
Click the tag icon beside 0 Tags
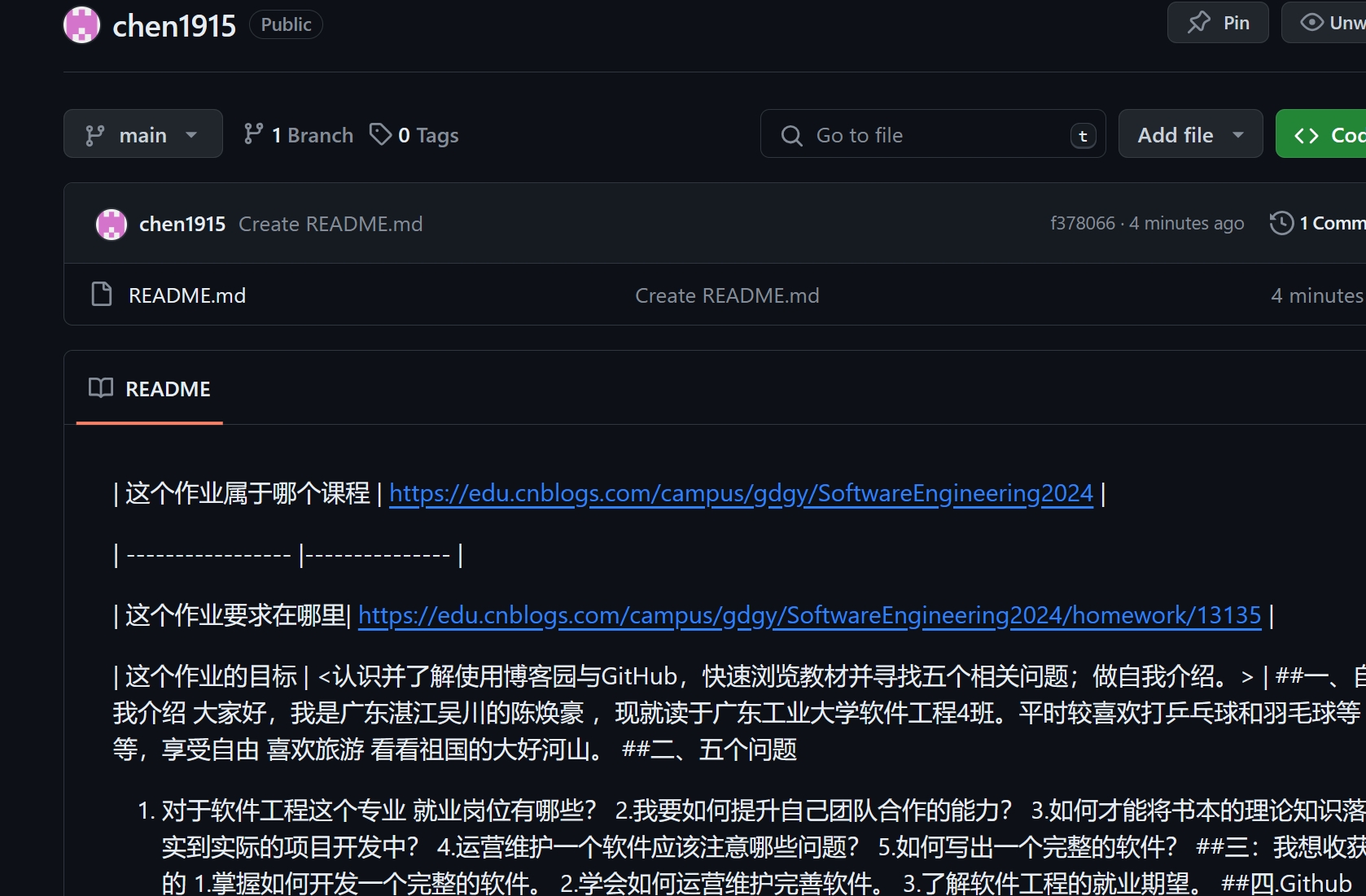380,133
